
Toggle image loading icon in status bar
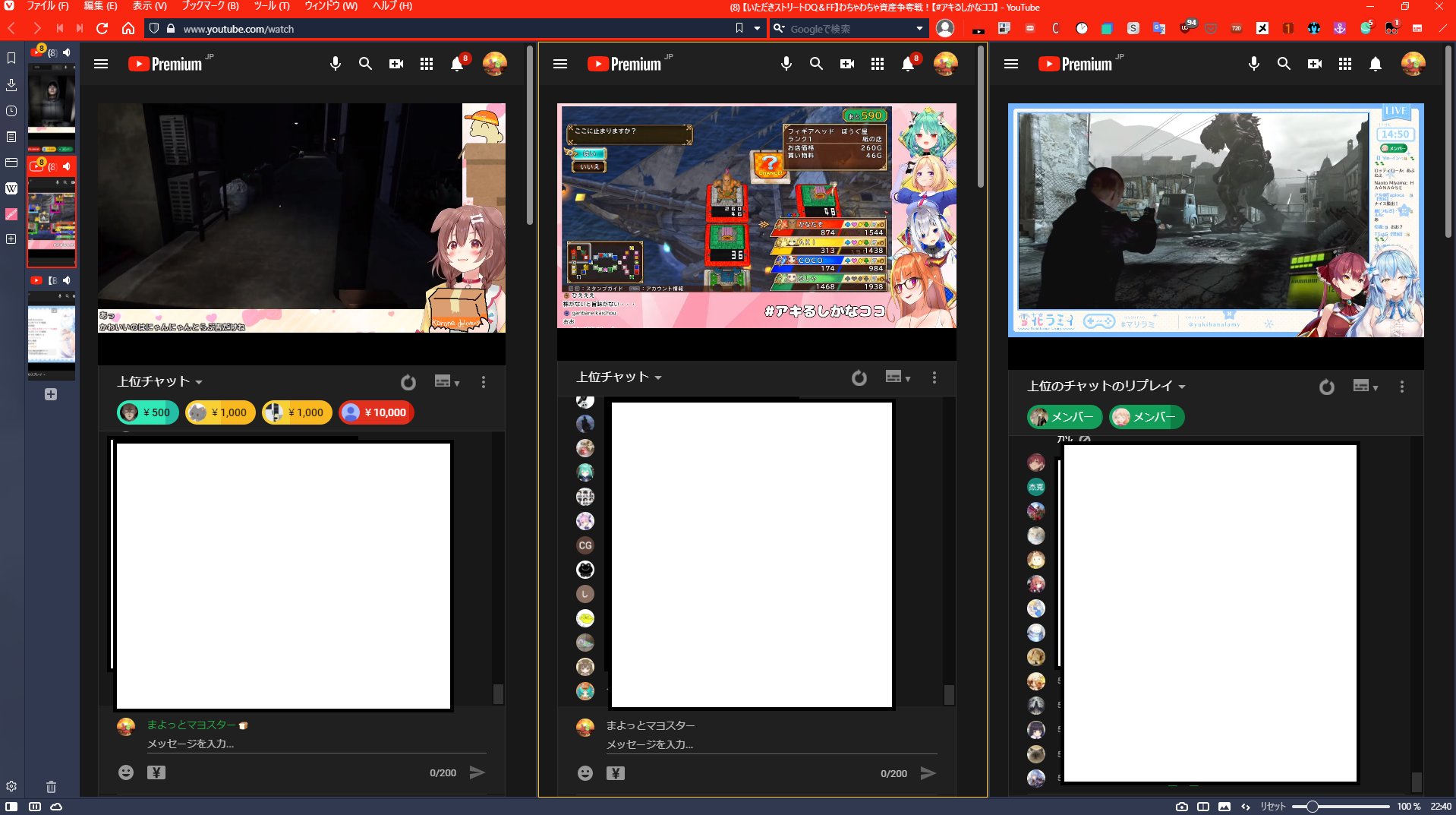pos(1224,807)
